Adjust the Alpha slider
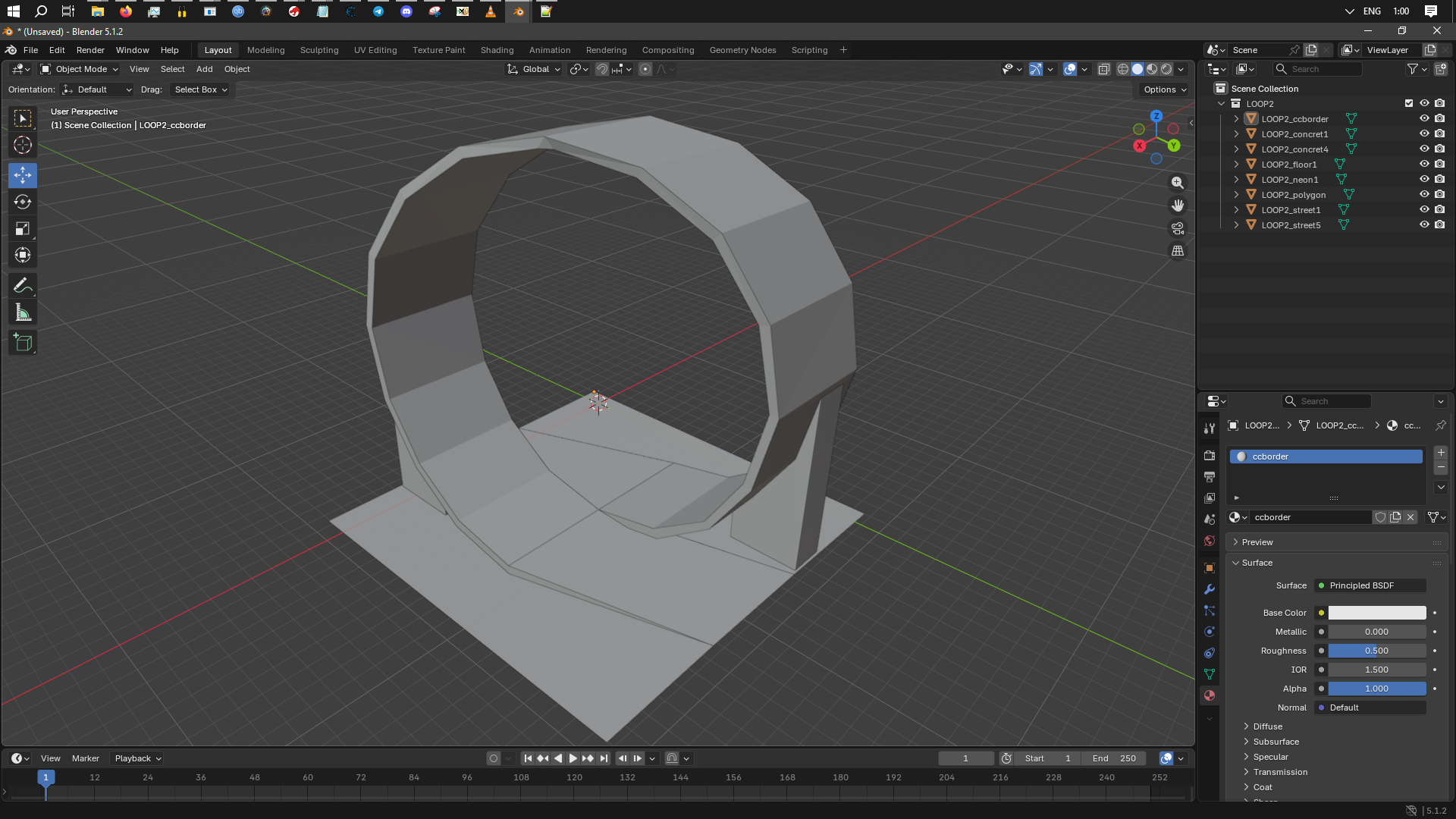Screen dimensions: 1456x819 click(1377, 689)
